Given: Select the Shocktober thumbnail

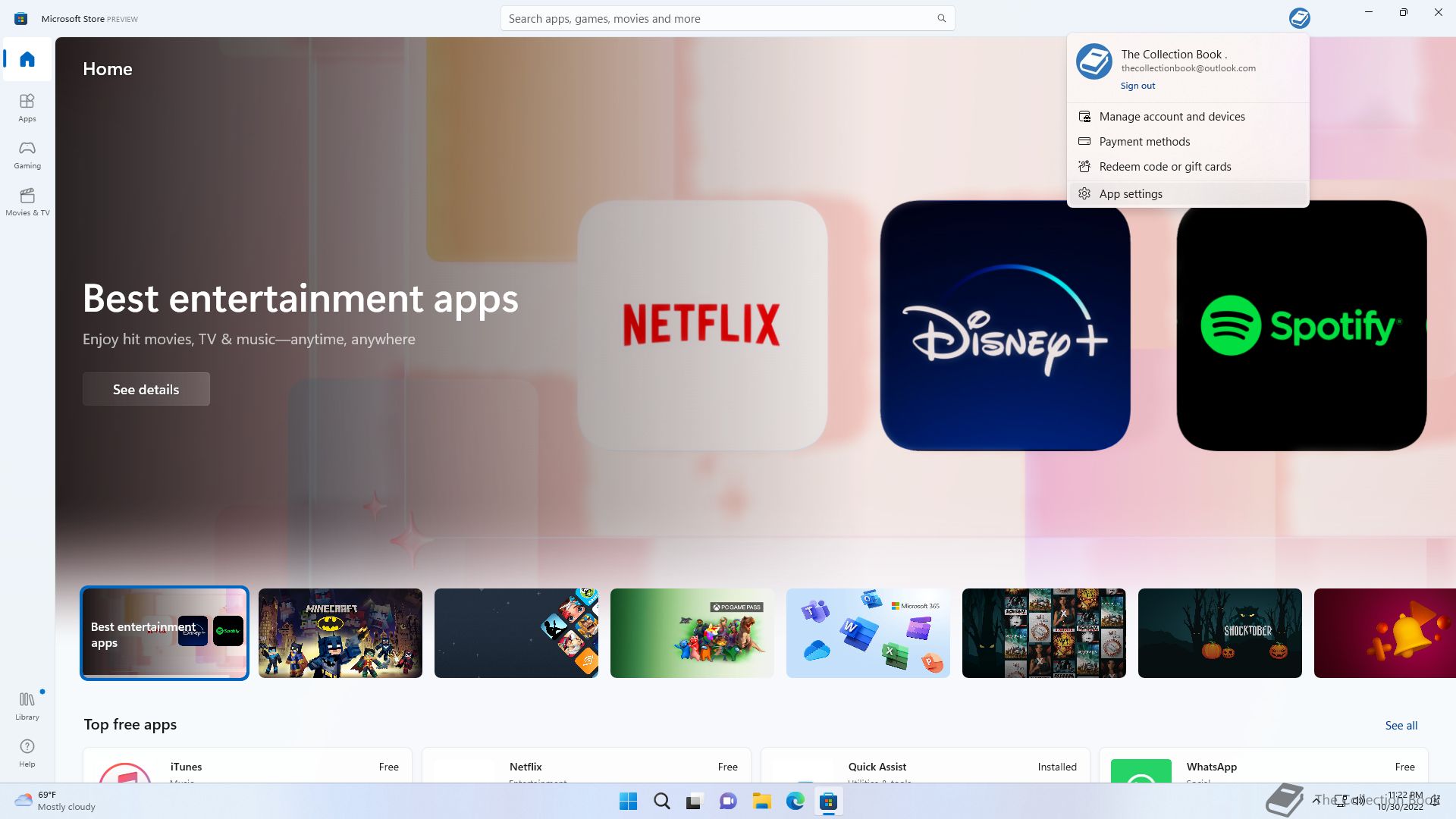Looking at the screenshot, I should [1220, 633].
